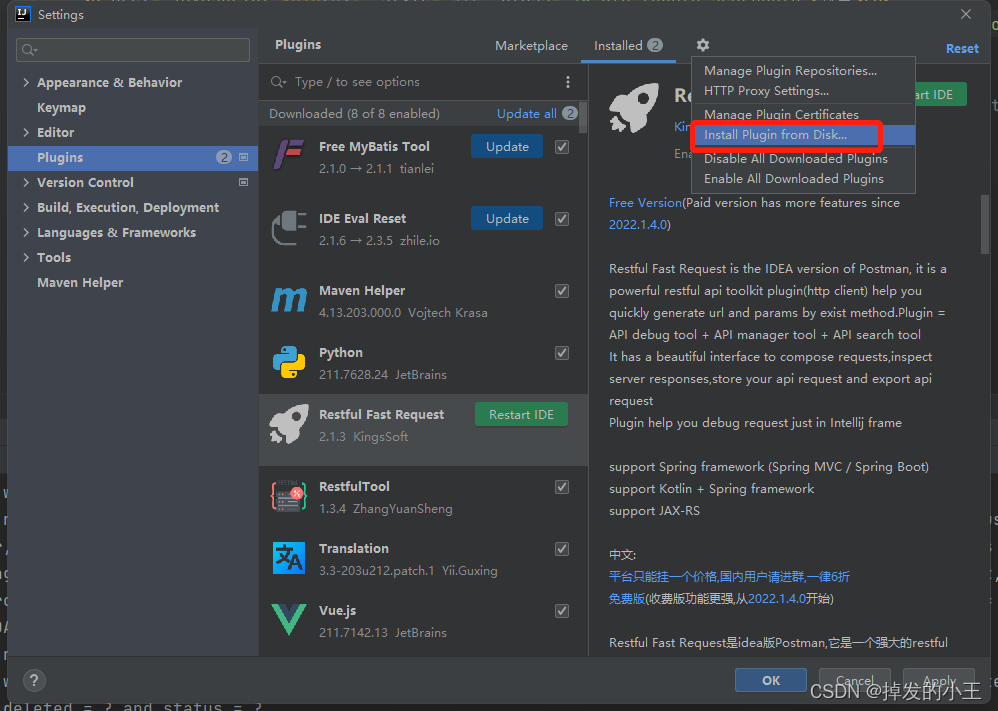
Task: Click the Free MyBatis Tool plugin icon
Action: click(x=289, y=155)
